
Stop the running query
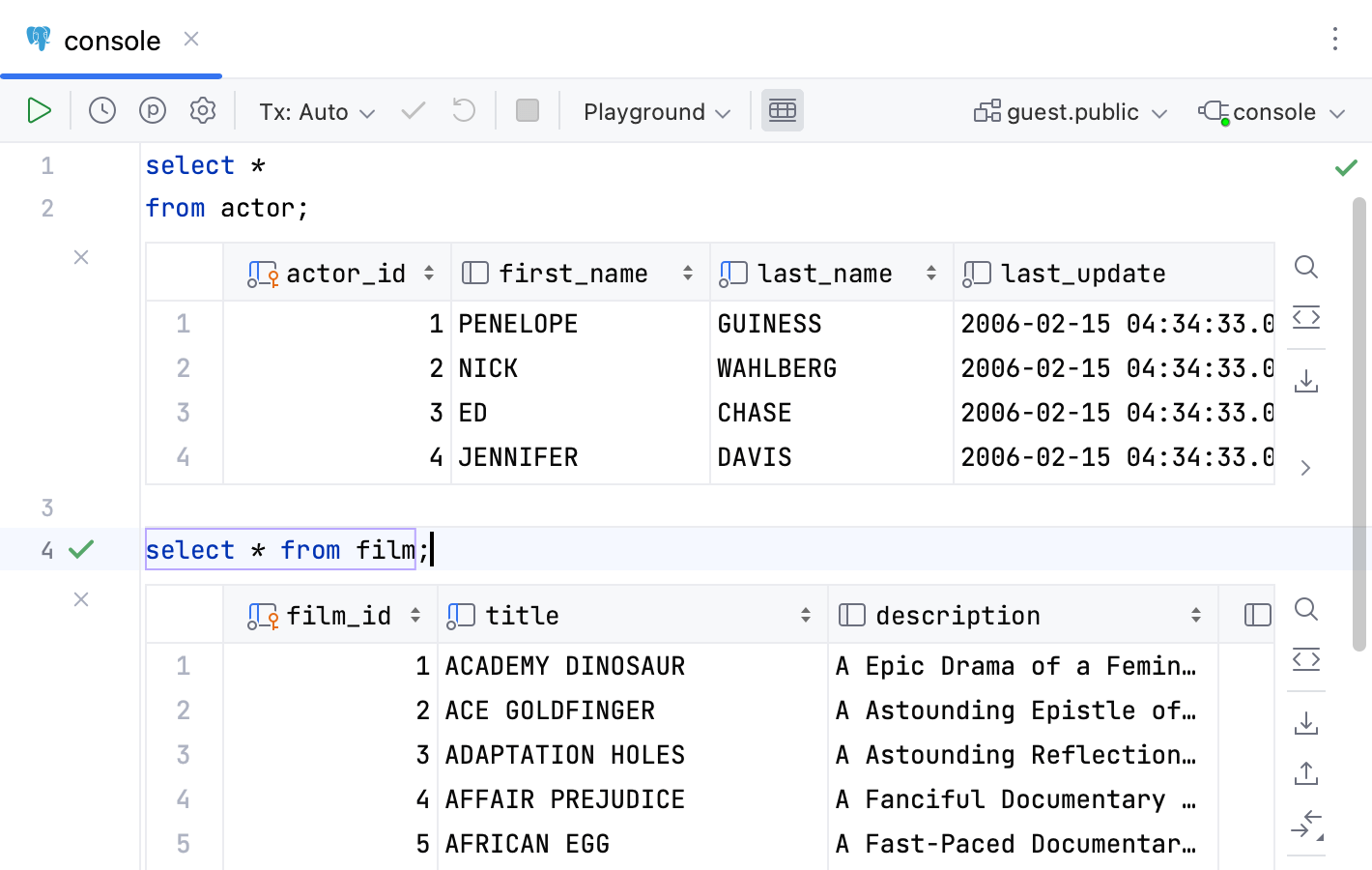pos(527,110)
